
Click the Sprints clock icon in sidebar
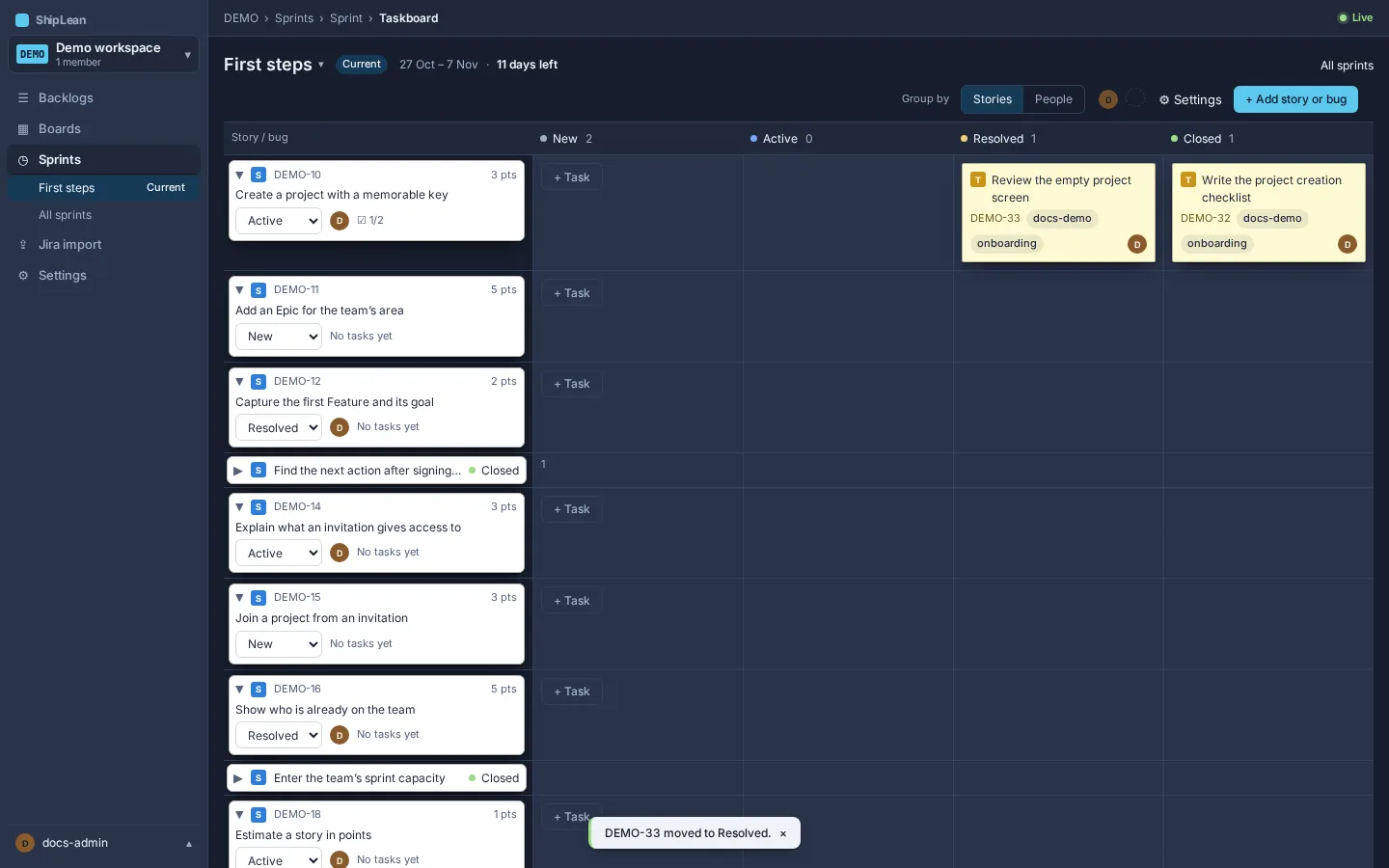tap(23, 160)
